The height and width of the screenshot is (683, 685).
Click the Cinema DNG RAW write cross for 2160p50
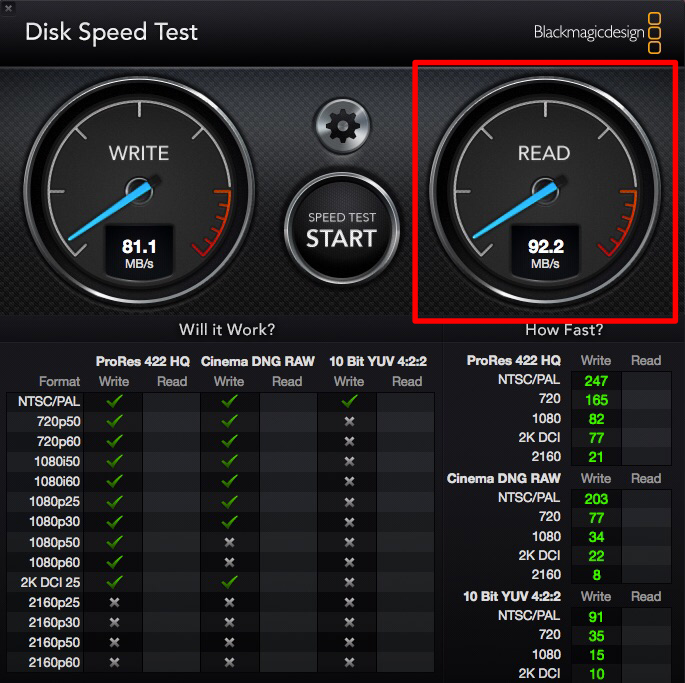coord(229,642)
